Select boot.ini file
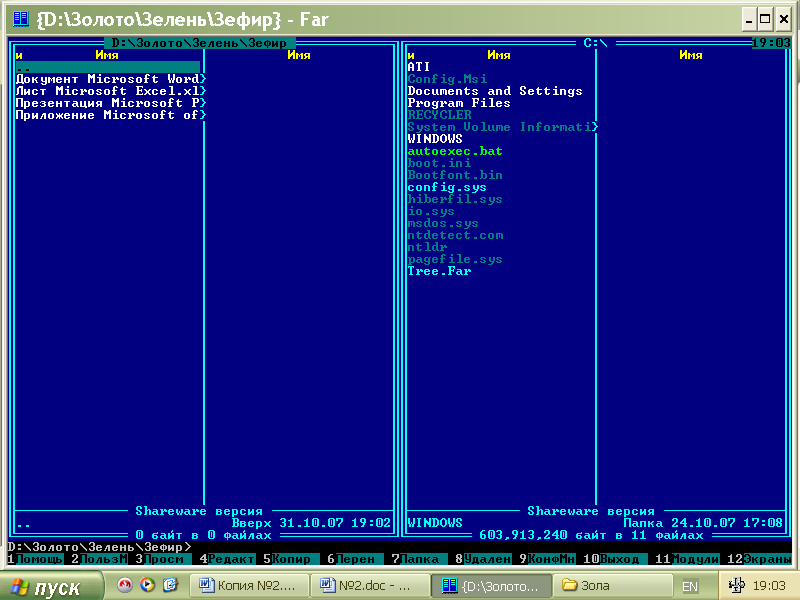The image size is (800, 600). 439,163
